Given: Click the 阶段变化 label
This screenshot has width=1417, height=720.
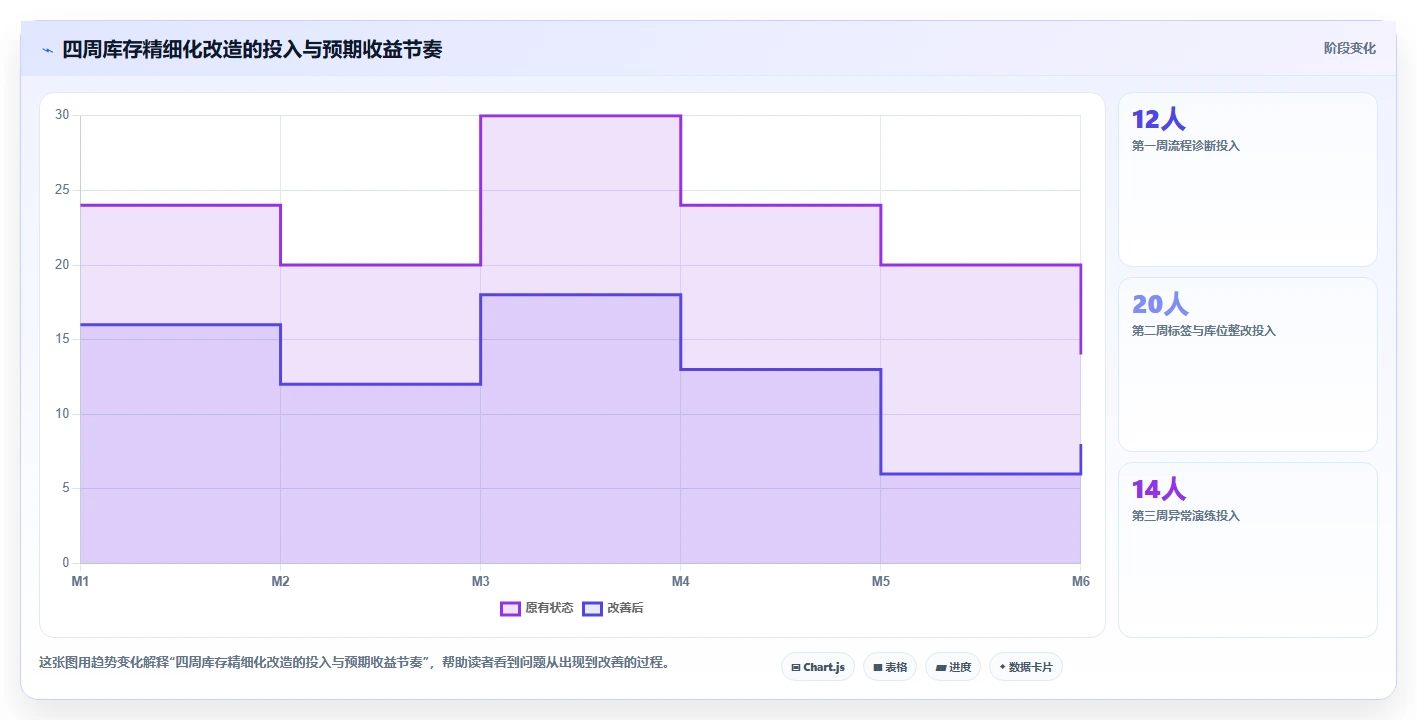Looking at the screenshot, I should click(x=1350, y=48).
